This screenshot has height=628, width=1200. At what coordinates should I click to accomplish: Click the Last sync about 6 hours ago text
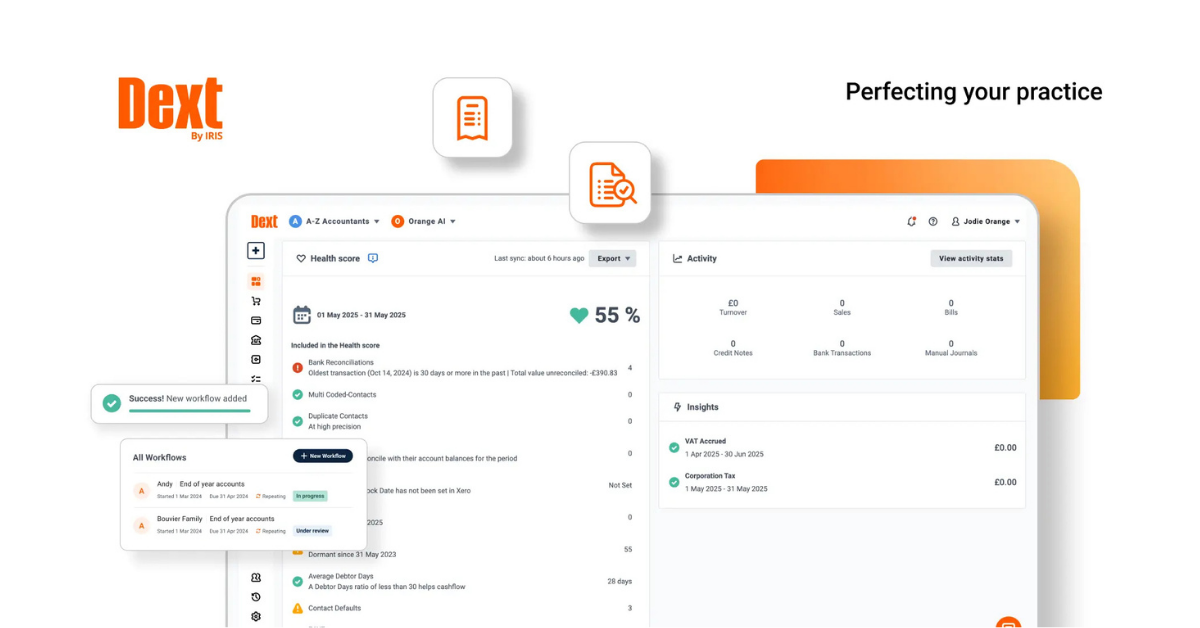point(539,258)
